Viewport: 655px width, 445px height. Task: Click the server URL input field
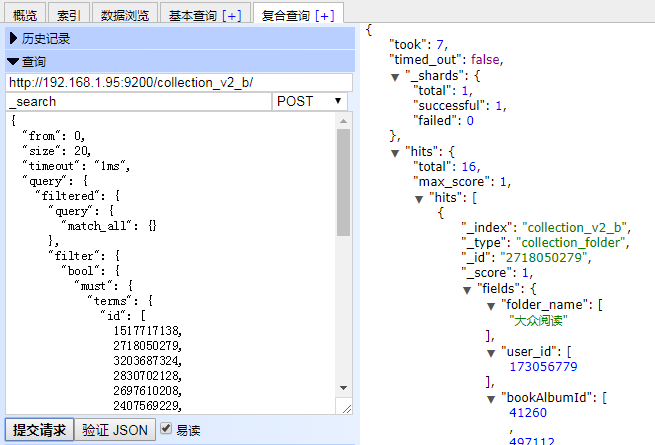point(178,82)
